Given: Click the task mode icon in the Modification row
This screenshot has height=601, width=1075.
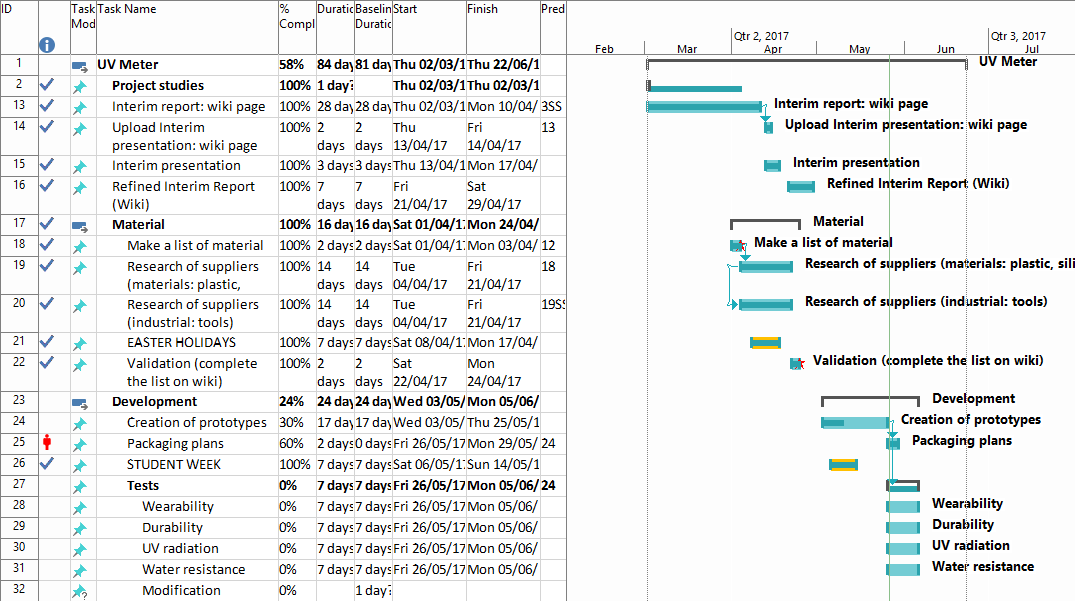Looking at the screenshot, I should tap(80, 591).
